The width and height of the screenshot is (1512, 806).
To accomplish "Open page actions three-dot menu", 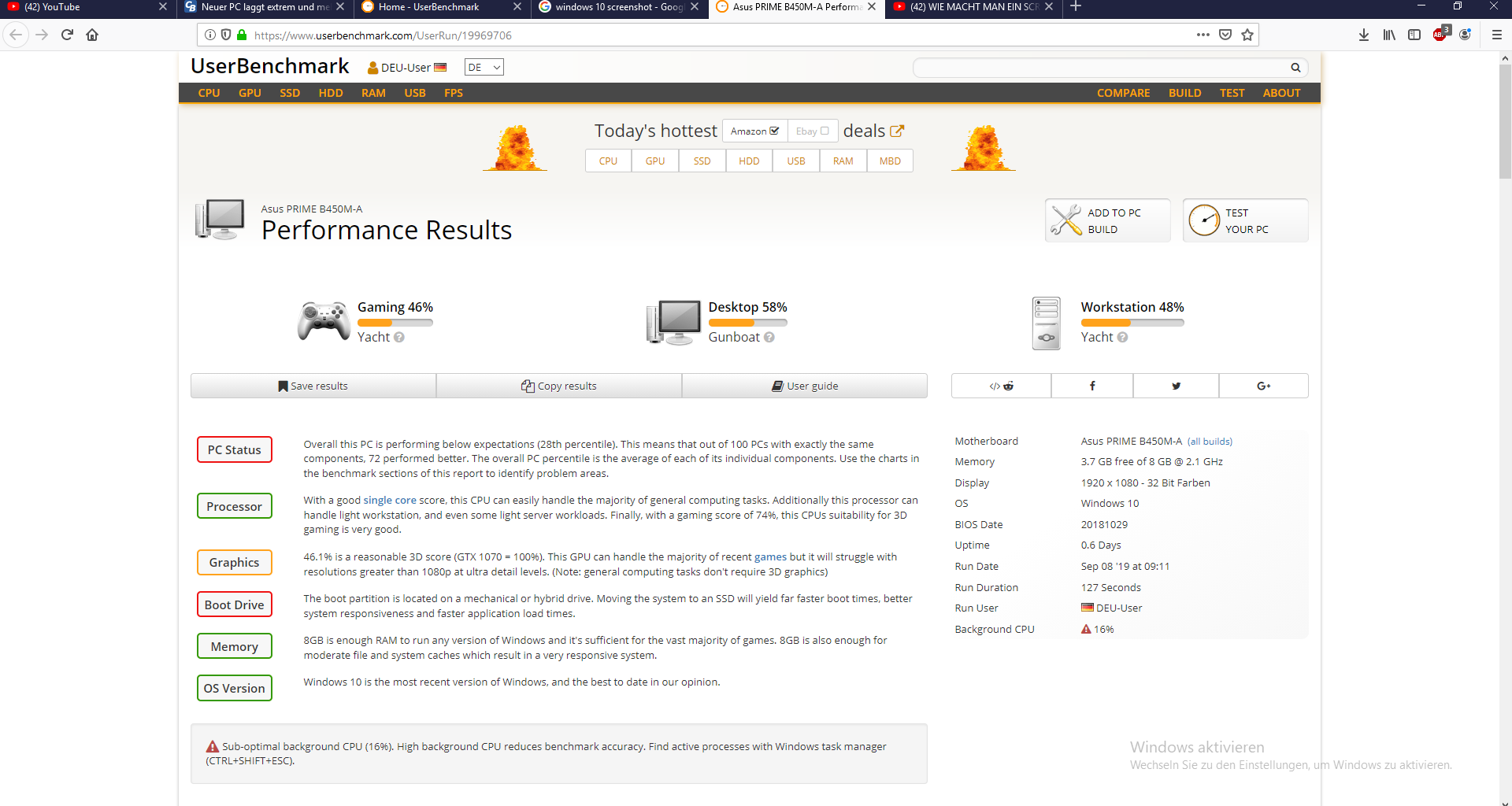I will [x=1203, y=35].
